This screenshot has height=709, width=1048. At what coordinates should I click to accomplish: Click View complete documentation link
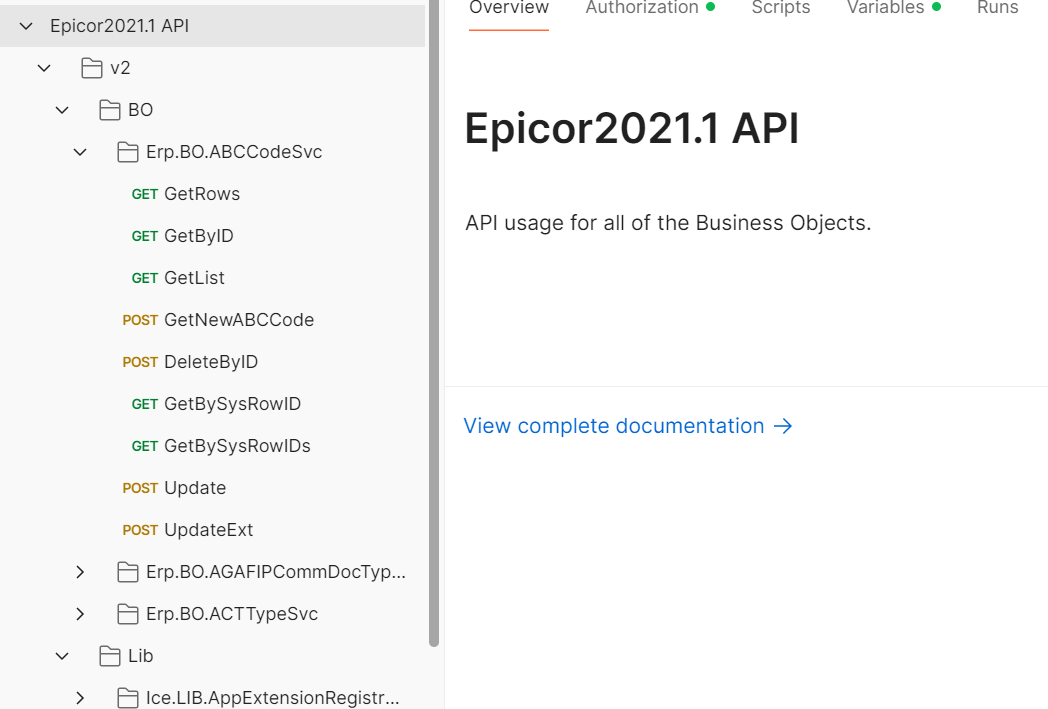coord(628,426)
